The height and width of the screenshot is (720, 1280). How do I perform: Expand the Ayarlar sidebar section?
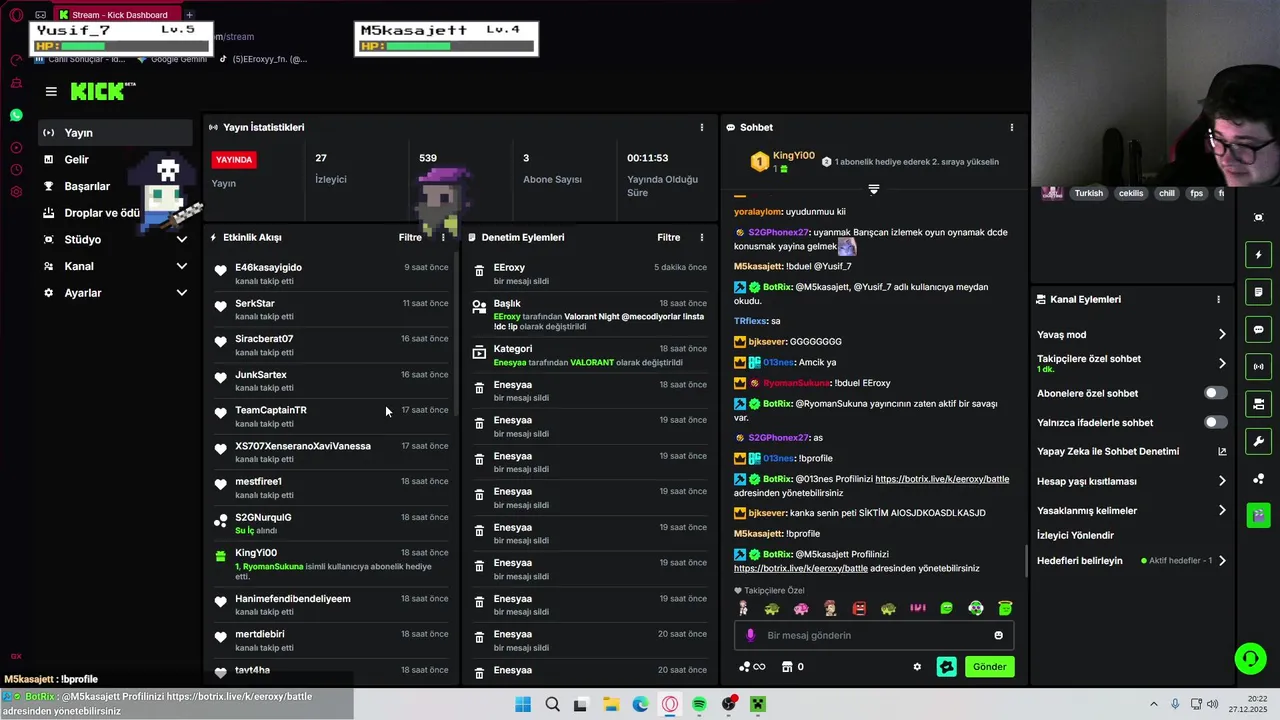click(181, 293)
